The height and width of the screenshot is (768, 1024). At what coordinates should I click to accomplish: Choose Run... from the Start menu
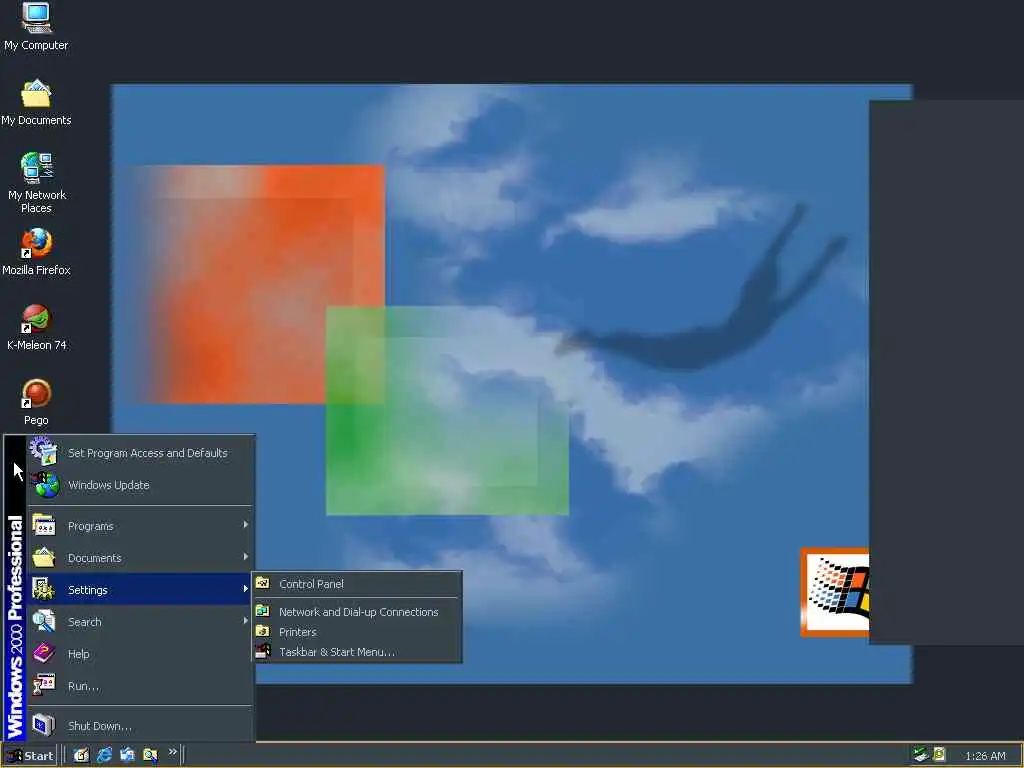click(x=140, y=686)
